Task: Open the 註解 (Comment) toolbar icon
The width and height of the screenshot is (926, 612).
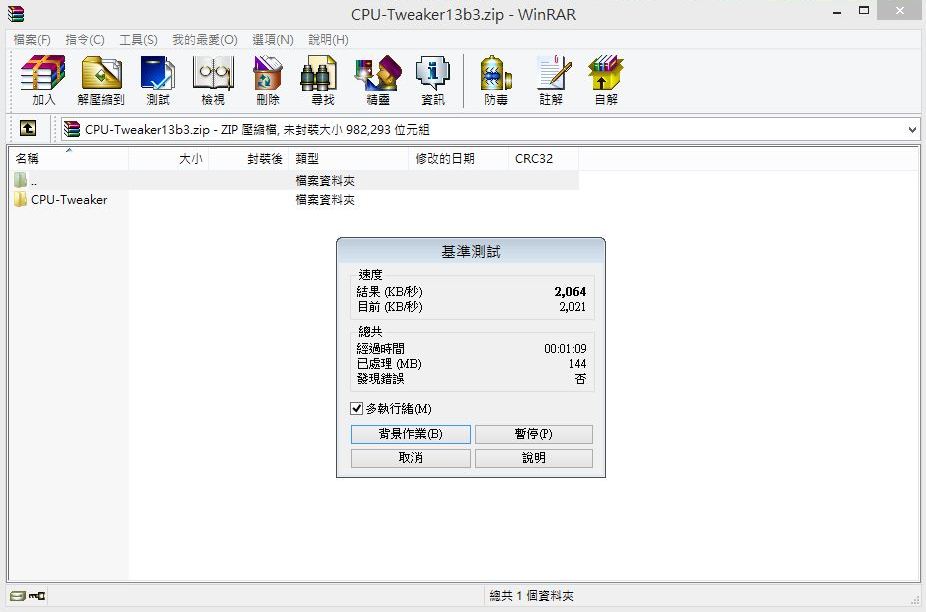Action: pyautogui.click(x=551, y=80)
